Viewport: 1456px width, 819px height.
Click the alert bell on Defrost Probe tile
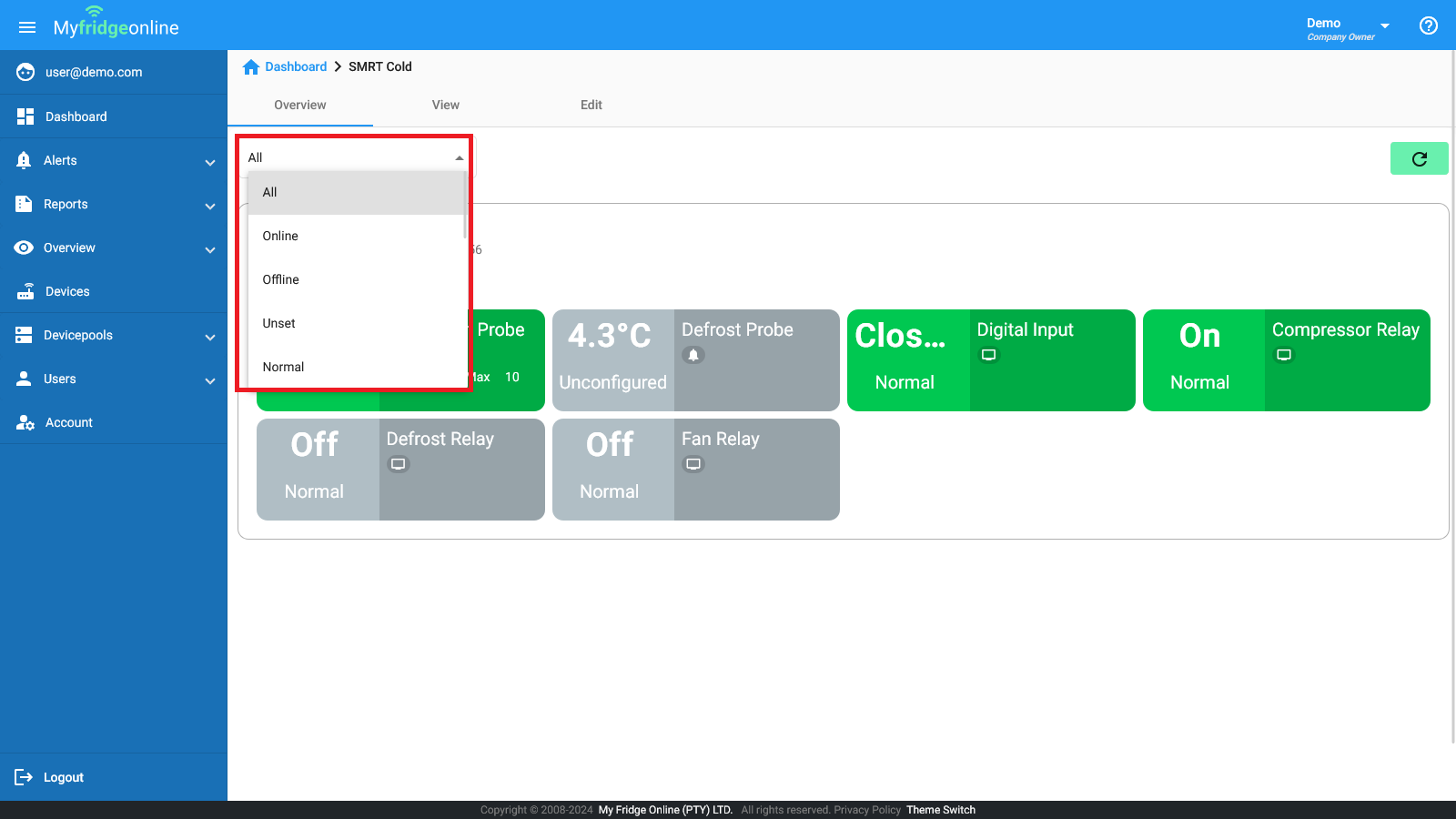tap(694, 354)
